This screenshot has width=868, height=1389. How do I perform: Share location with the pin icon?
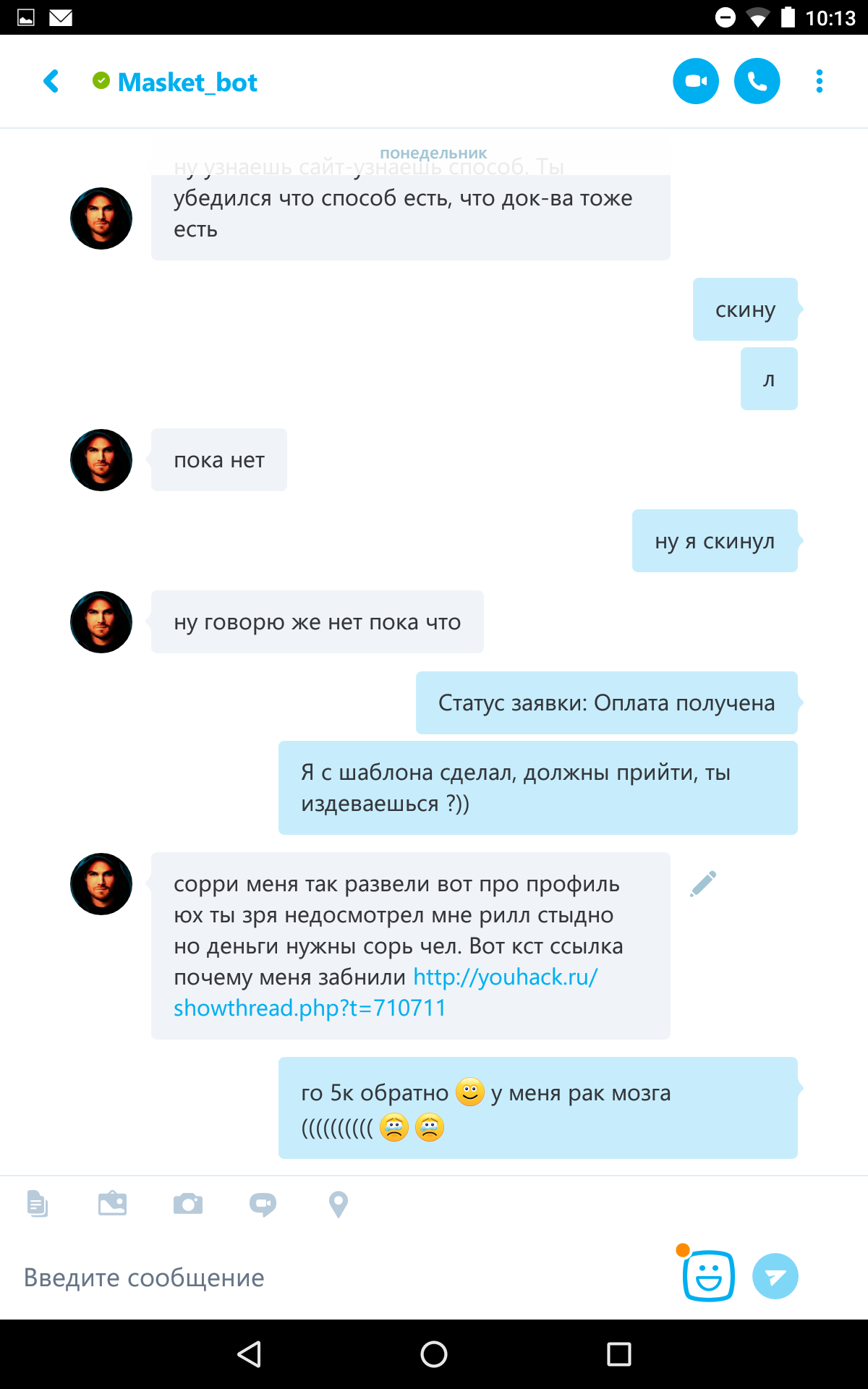pyautogui.click(x=339, y=1205)
